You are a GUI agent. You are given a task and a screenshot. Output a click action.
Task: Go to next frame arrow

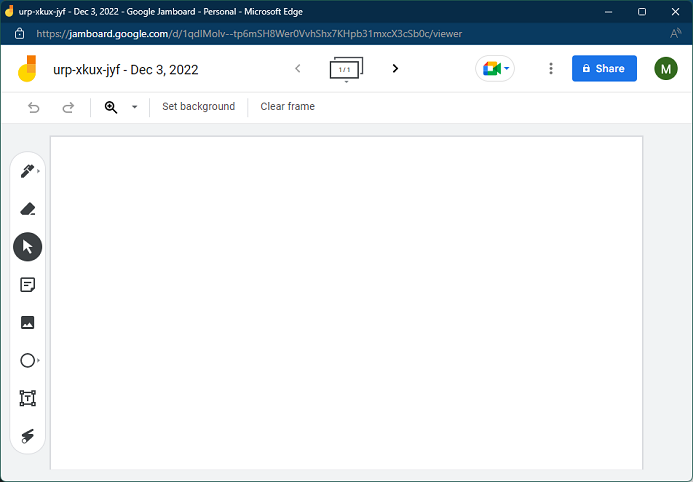[x=395, y=68]
